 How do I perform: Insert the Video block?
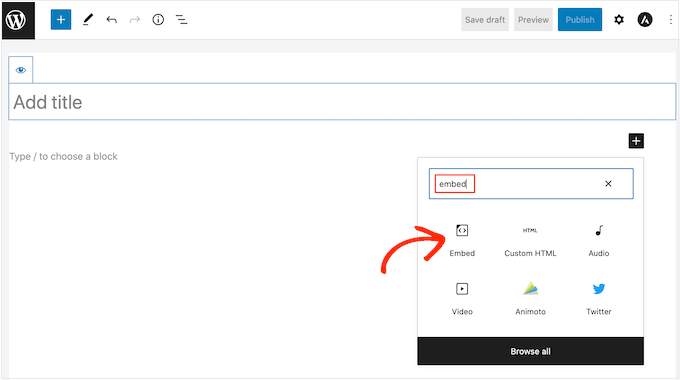(x=462, y=298)
